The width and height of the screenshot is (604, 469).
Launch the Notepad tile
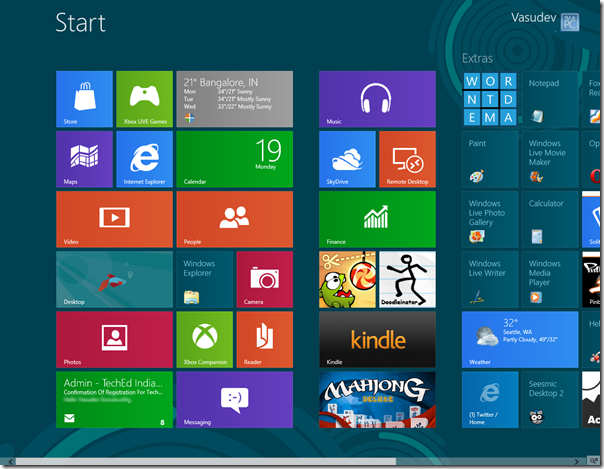(x=550, y=99)
